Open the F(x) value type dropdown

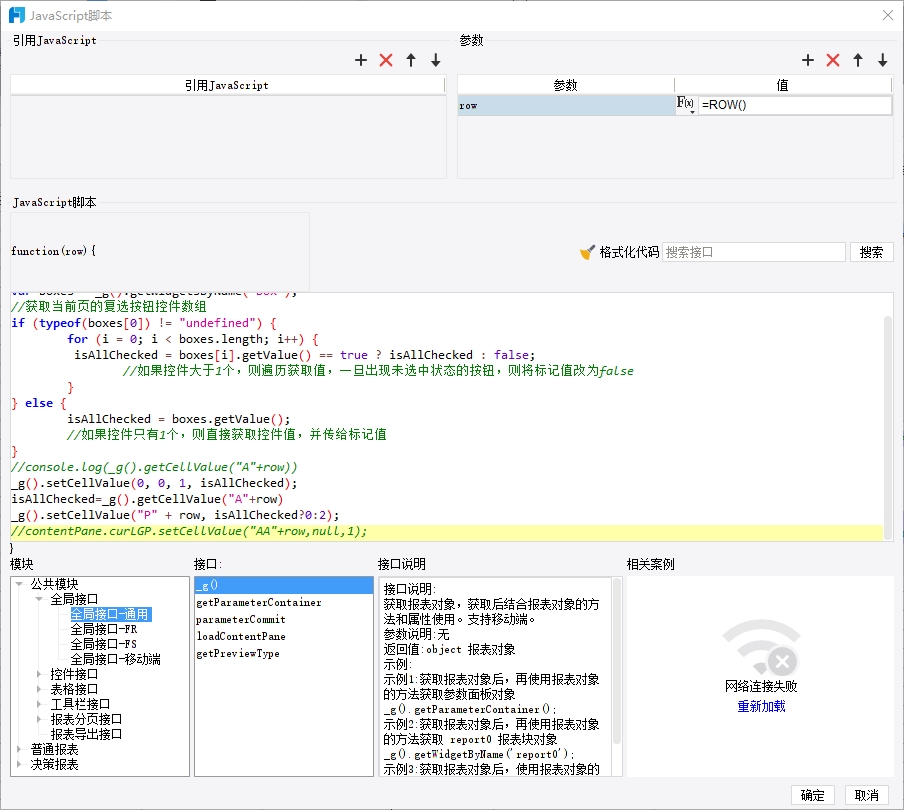pos(686,105)
